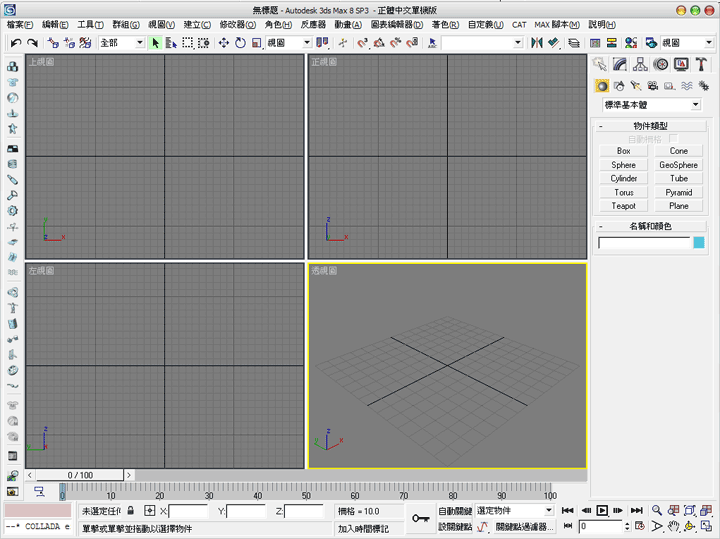Click frame 50 on the track bar
Viewport: 720px width, 539px height.
click(x=306, y=492)
